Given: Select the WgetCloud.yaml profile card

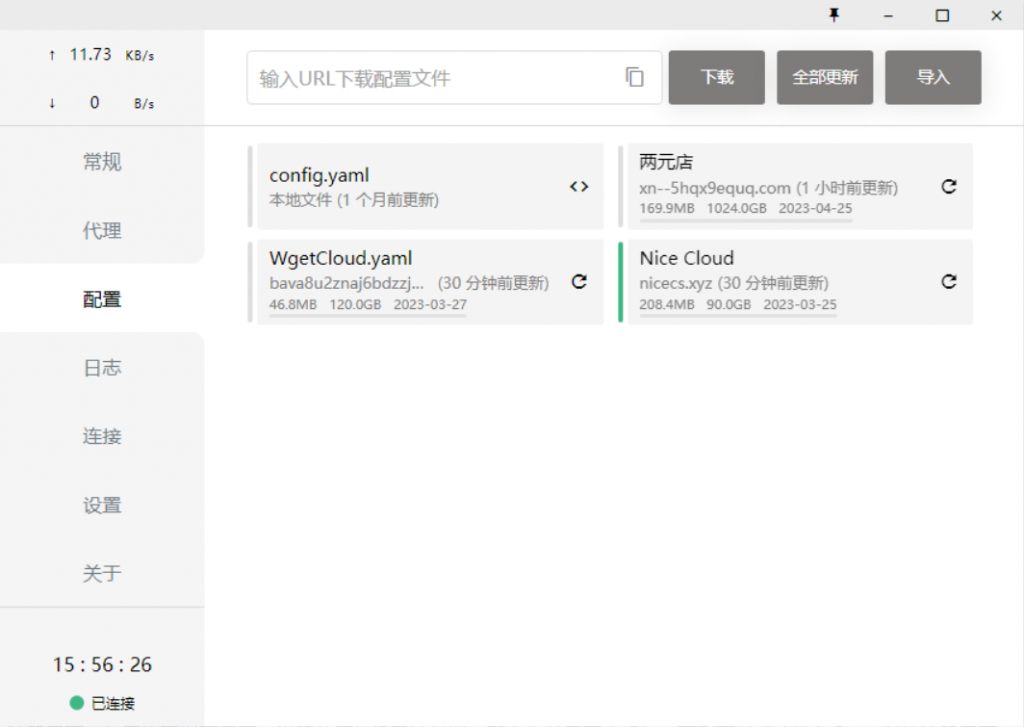Looking at the screenshot, I should (430, 282).
